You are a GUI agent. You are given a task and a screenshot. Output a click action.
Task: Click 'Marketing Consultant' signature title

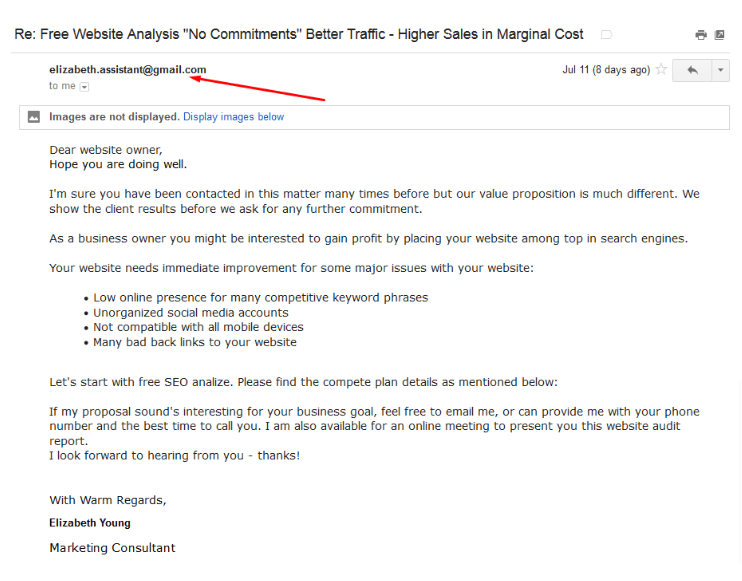coord(112,548)
